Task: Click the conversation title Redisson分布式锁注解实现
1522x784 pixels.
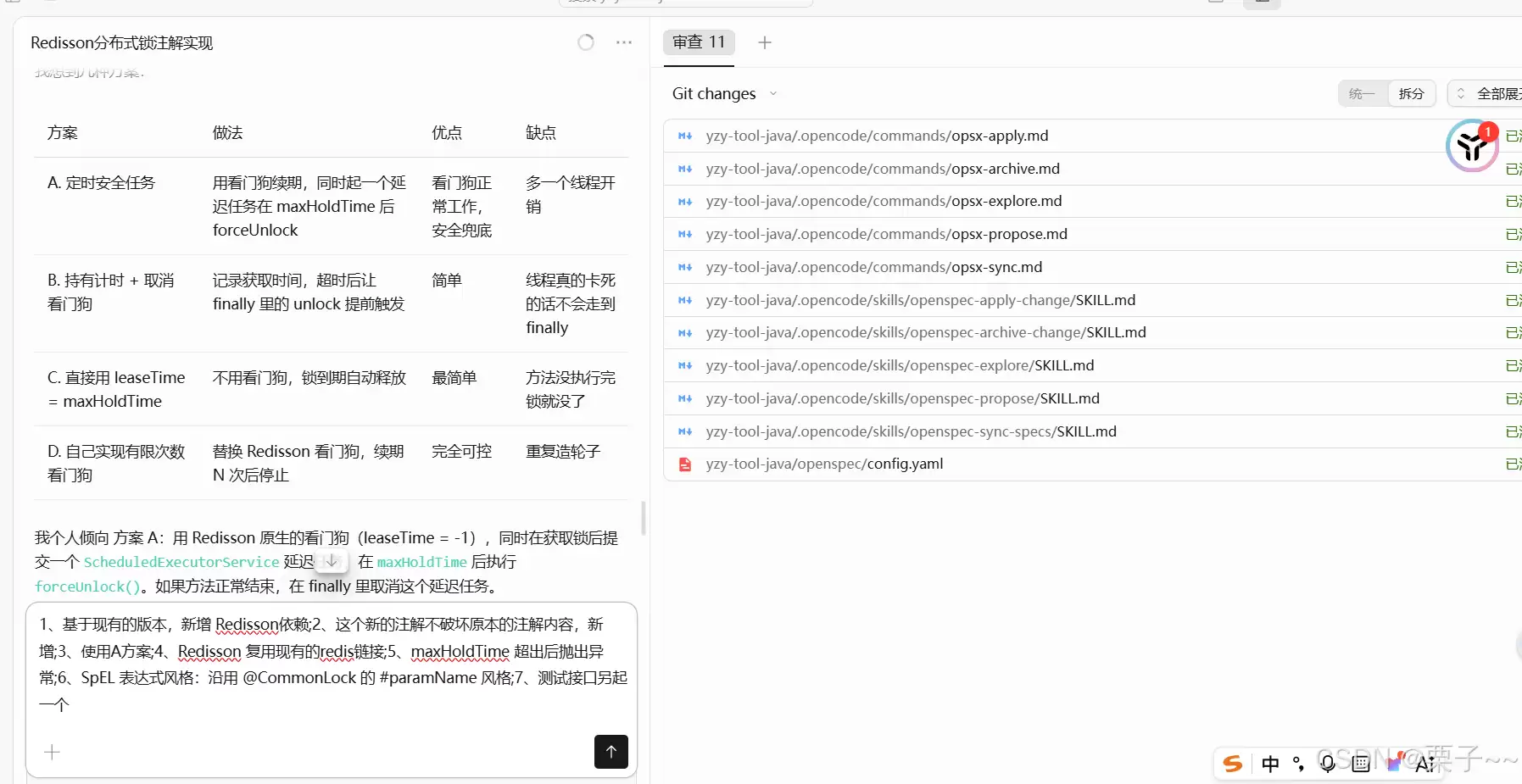Action: [x=122, y=42]
